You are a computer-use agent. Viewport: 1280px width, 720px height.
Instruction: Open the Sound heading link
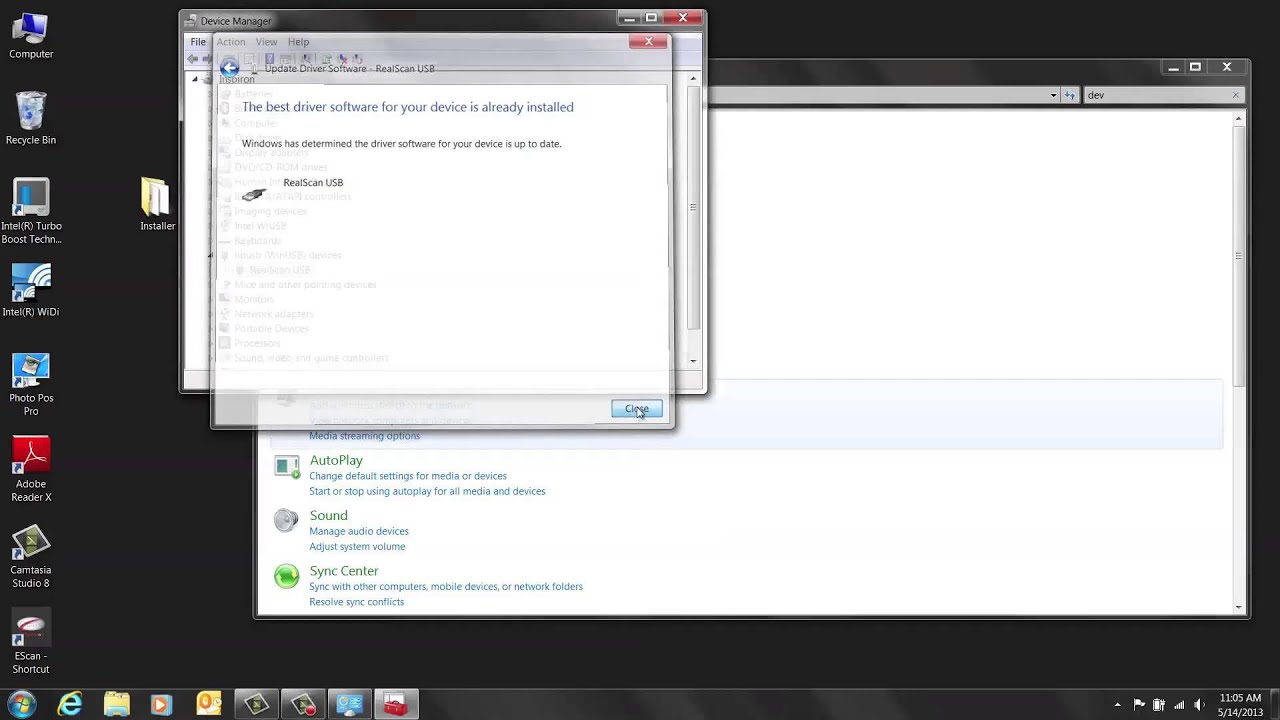pos(329,516)
